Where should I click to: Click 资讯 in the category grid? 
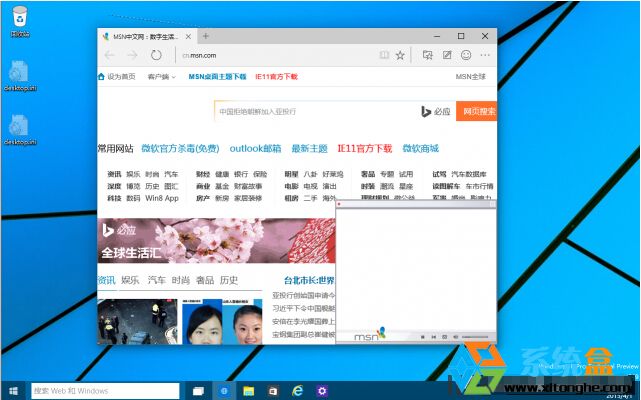114,174
